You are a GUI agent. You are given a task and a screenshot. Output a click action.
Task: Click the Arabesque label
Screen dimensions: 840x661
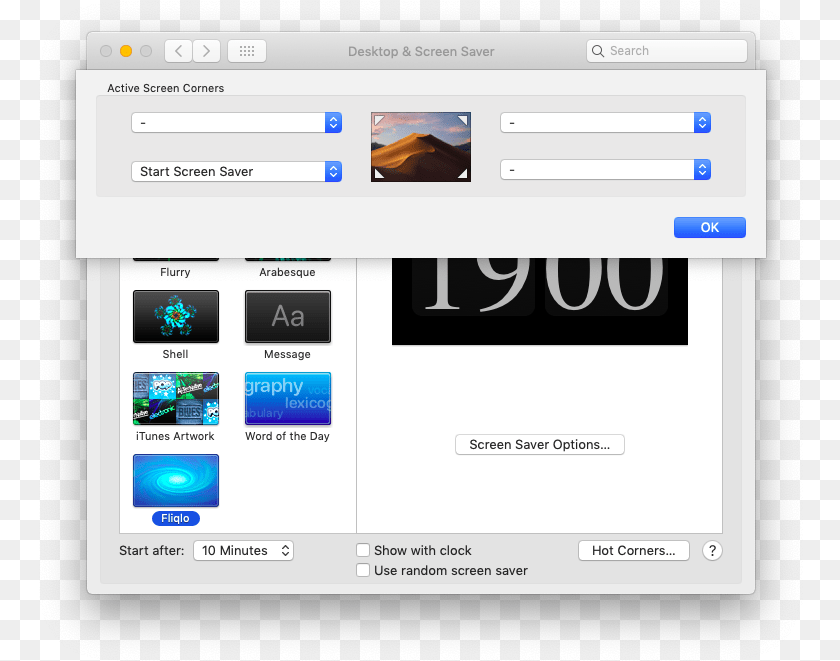click(x=287, y=272)
